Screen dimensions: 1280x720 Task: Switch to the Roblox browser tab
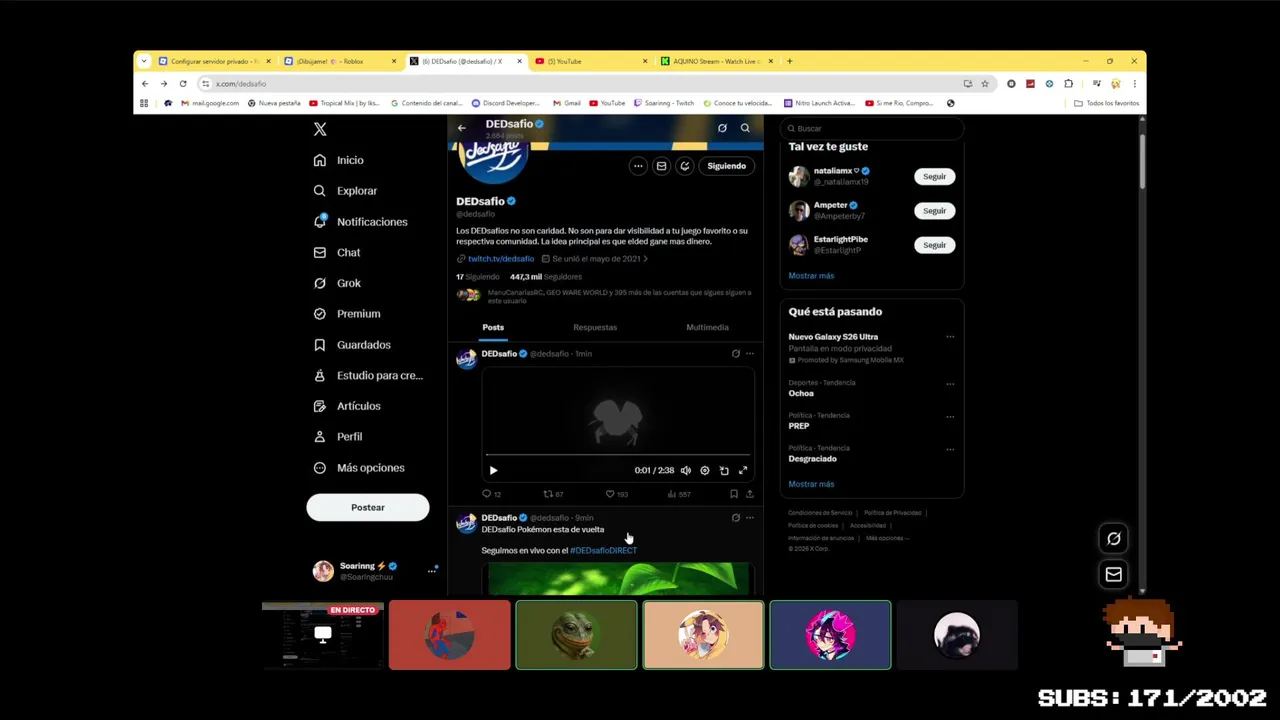[340, 61]
